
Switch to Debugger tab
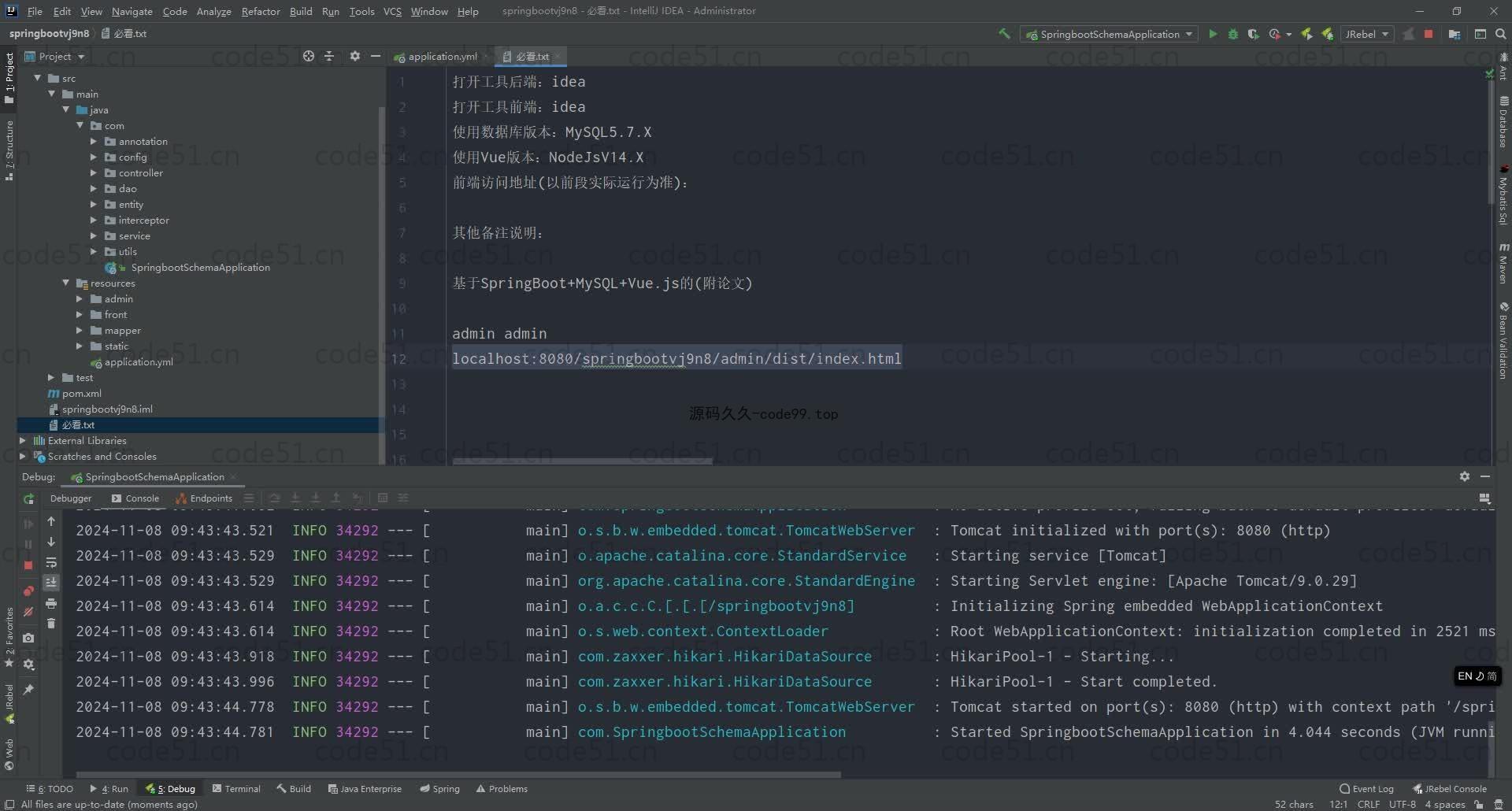pos(71,498)
